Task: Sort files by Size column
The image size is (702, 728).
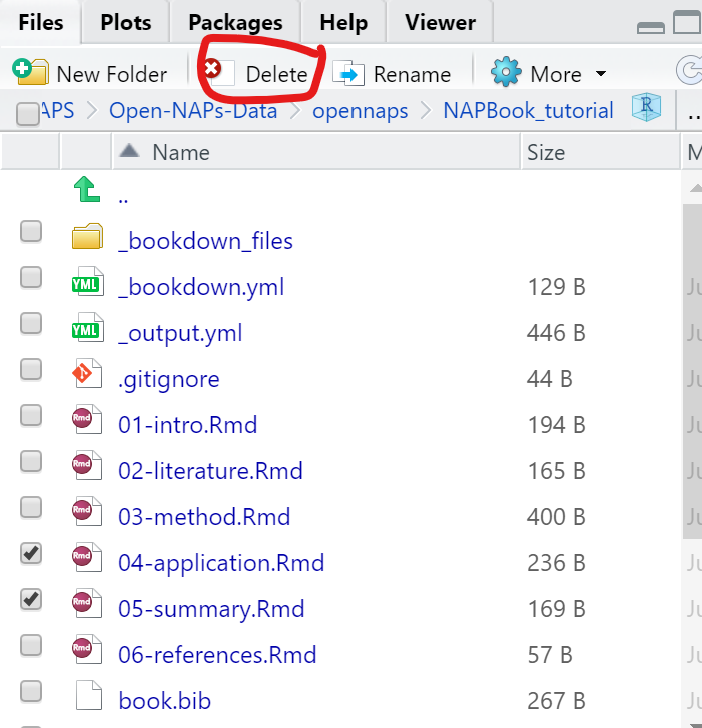Action: click(x=546, y=152)
